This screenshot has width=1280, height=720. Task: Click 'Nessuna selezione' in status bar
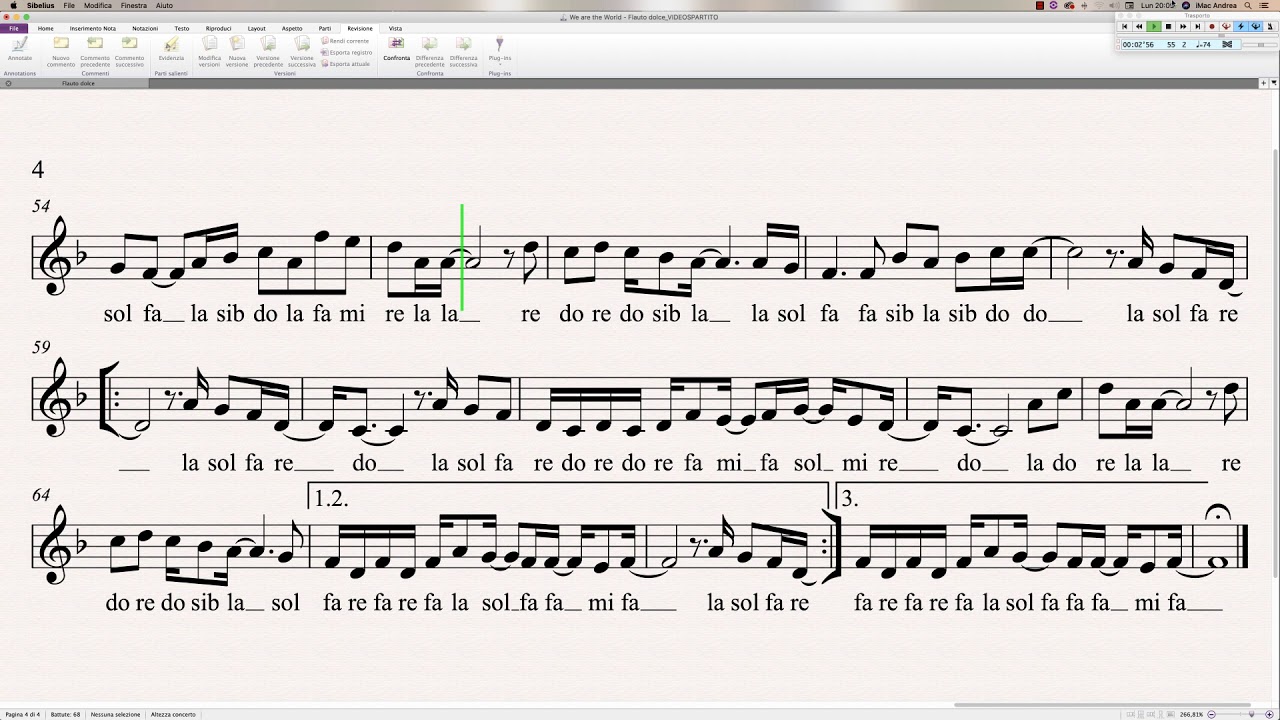tap(115, 714)
